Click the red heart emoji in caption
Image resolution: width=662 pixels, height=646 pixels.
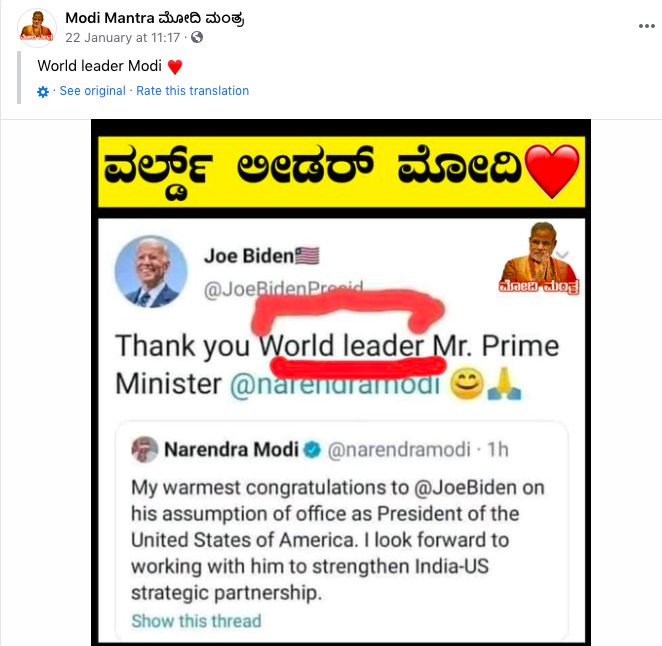tap(175, 67)
